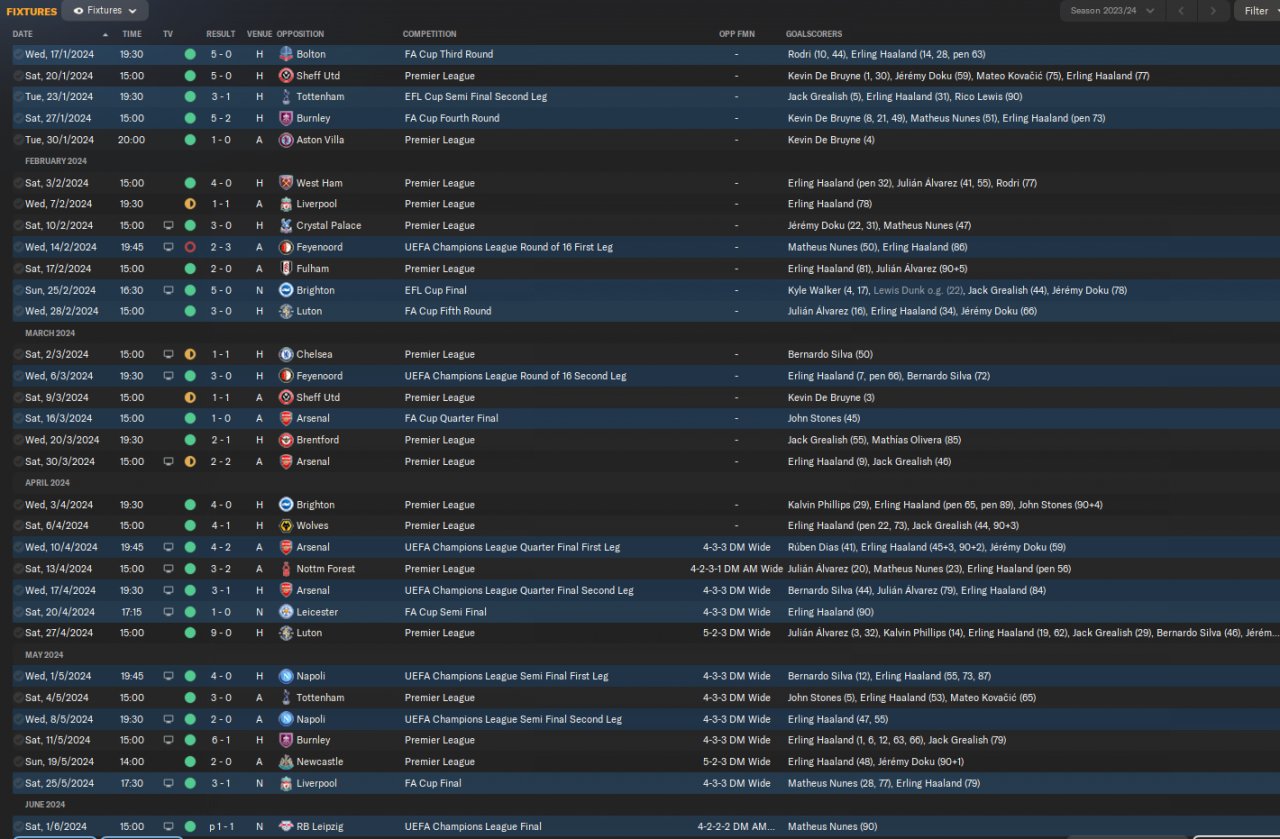Viewport: 1280px width, 839px height.
Task: Open the Leicester club badge
Action: coord(286,612)
